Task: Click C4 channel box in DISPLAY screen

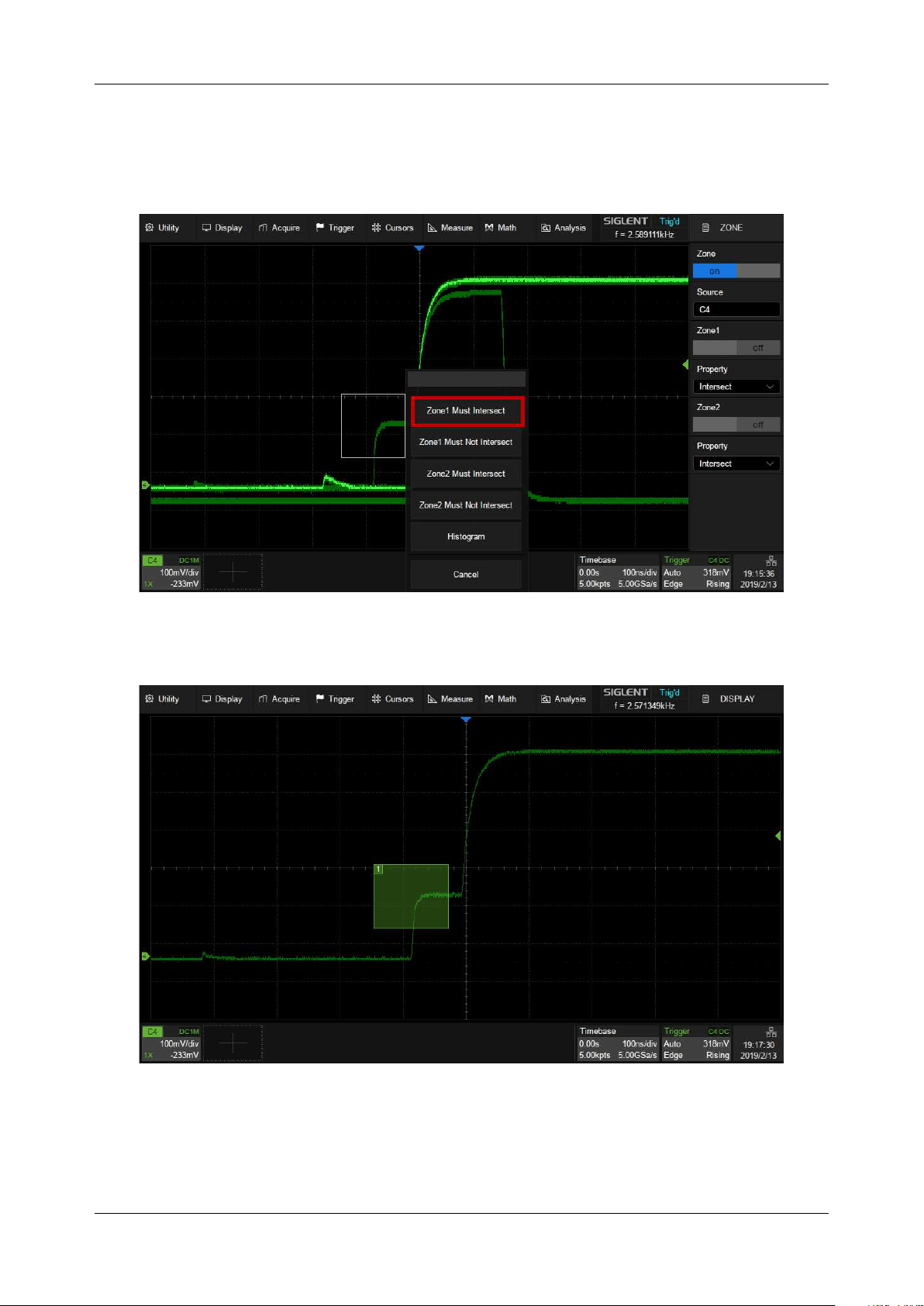Action: click(171, 1043)
